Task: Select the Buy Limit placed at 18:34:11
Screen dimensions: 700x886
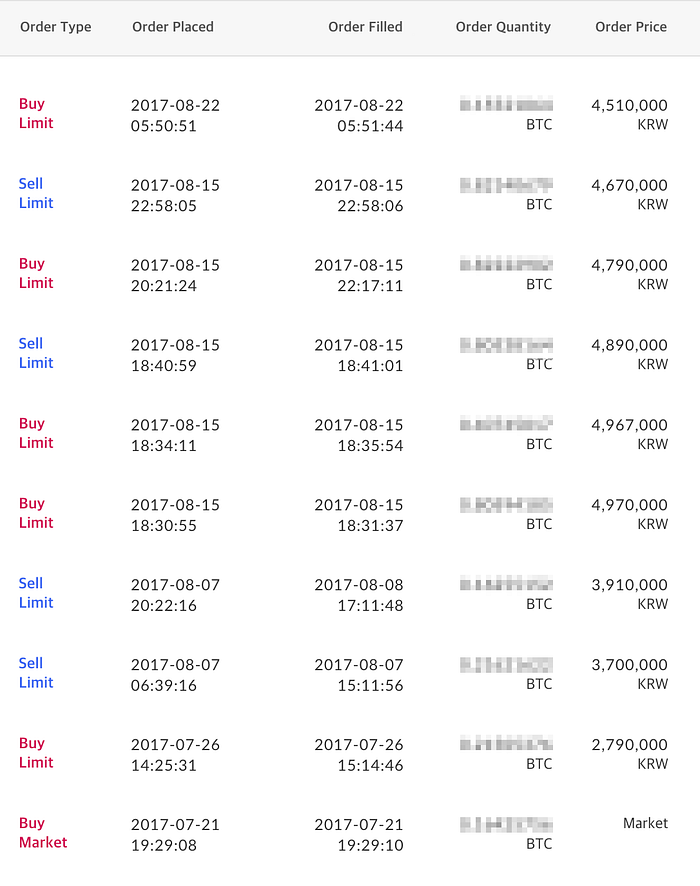Action: click(36, 433)
